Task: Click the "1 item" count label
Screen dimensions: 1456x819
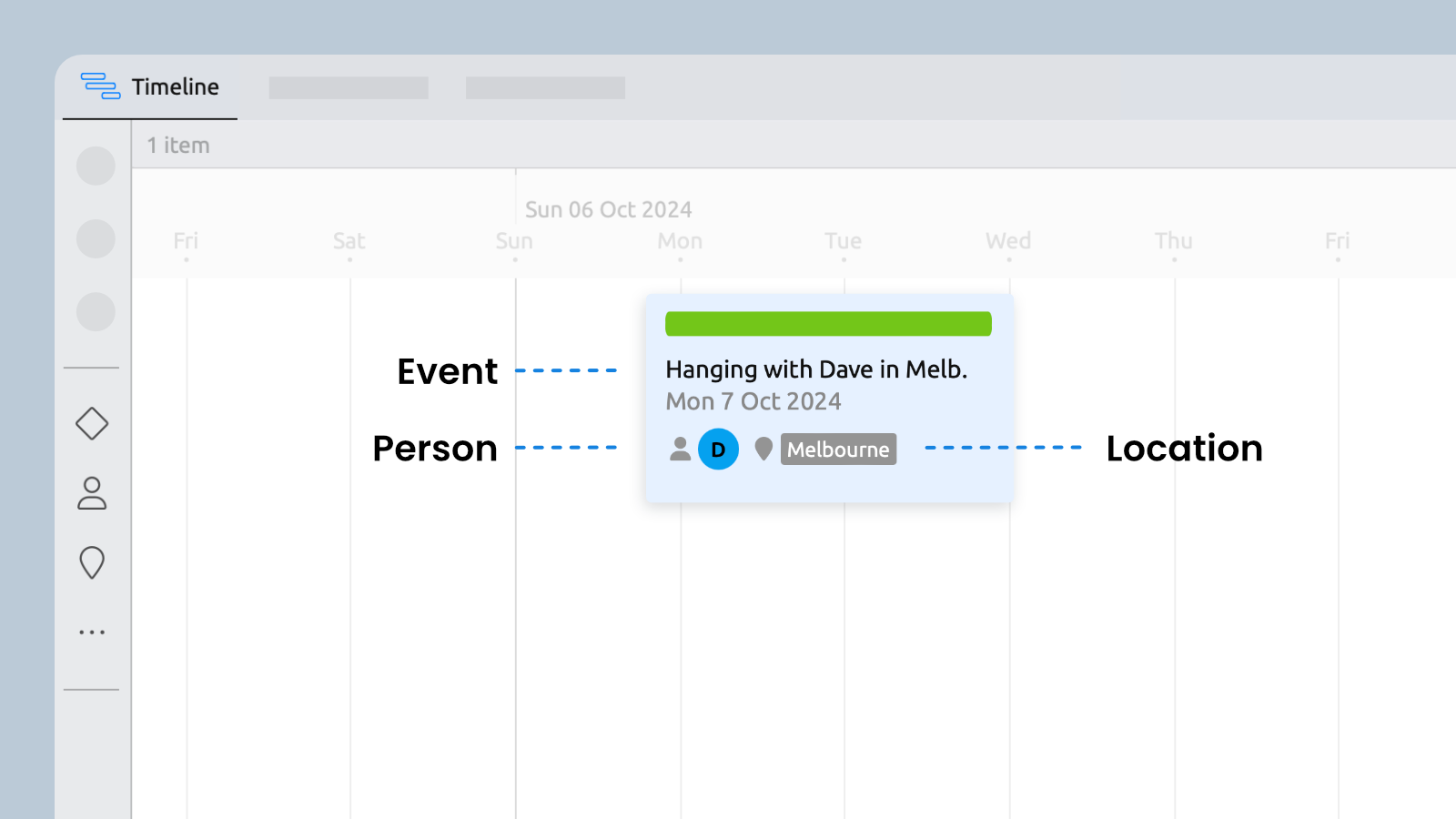Action: click(x=178, y=146)
